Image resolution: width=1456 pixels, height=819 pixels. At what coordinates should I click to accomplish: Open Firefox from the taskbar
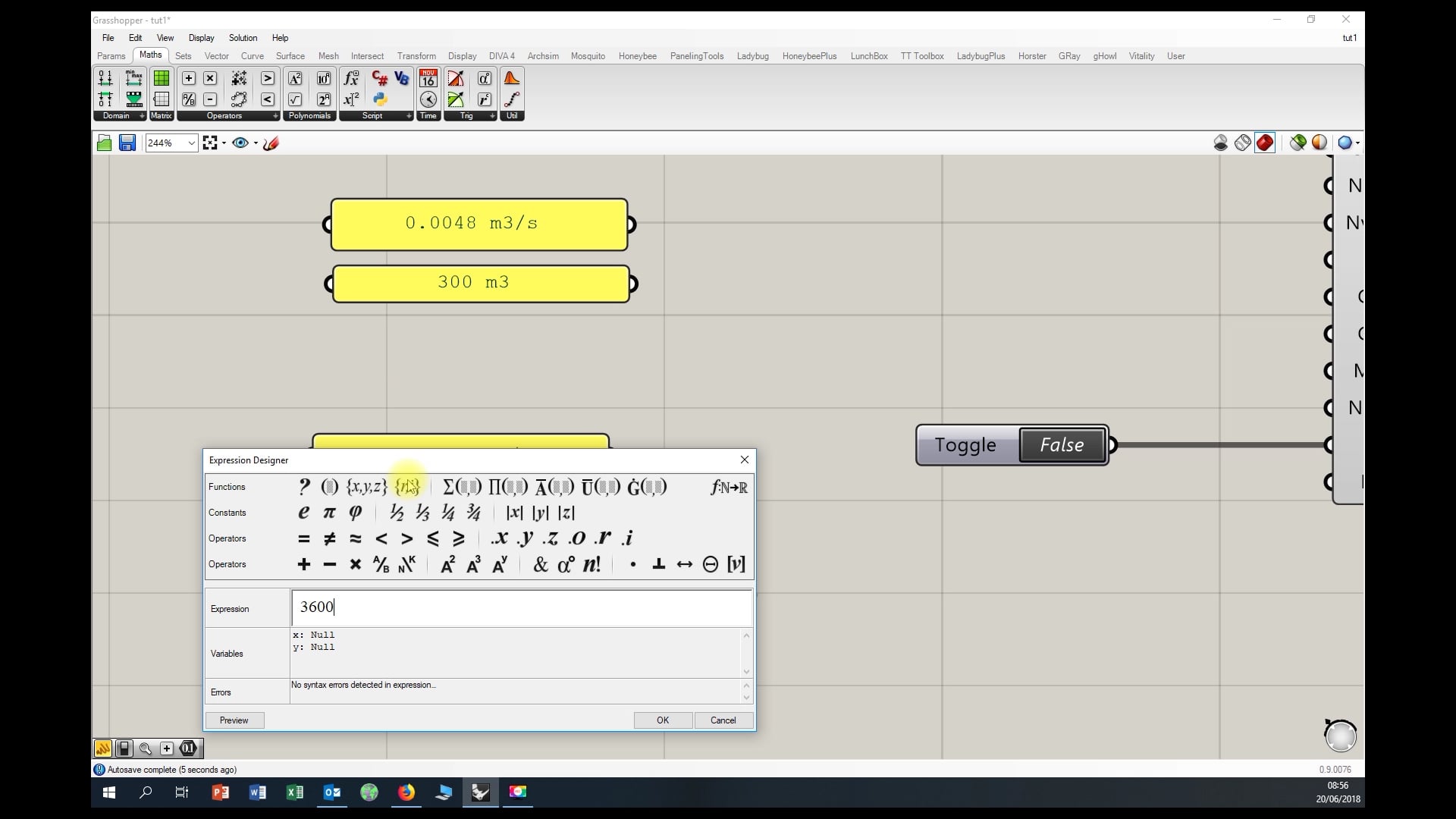(406, 792)
